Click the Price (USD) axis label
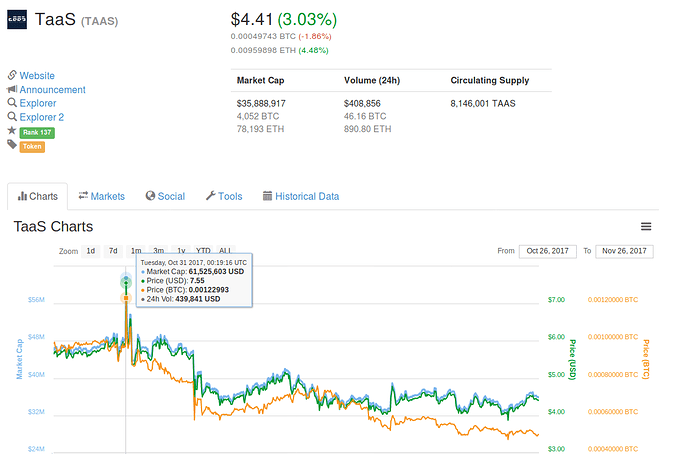The image size is (690, 454). point(572,359)
